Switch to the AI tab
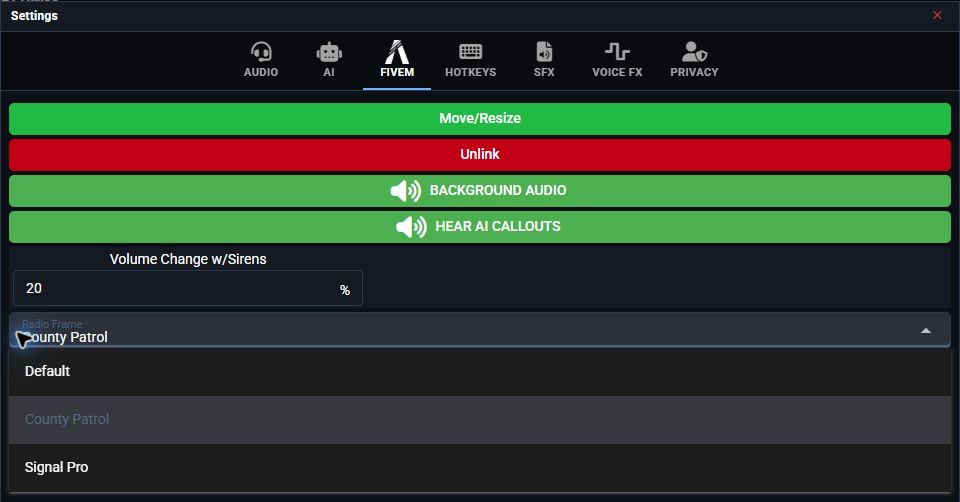This screenshot has height=502, width=960. (329, 60)
